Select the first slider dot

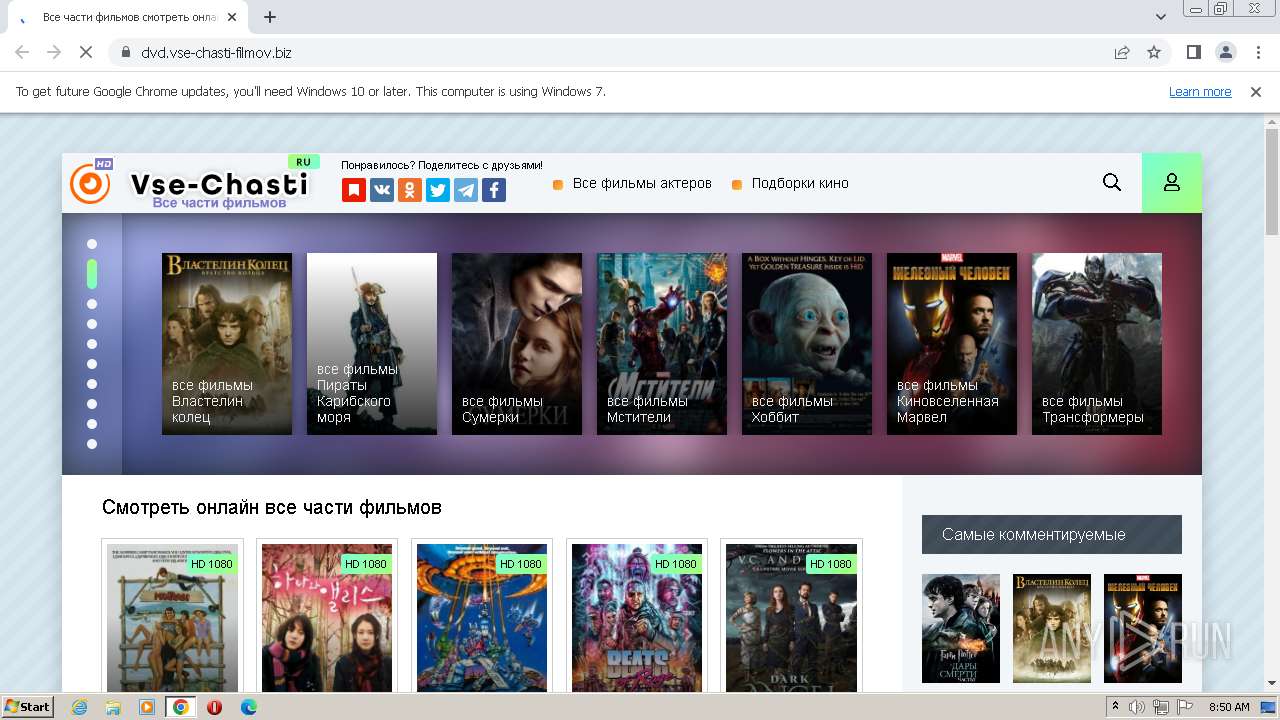pyautogui.click(x=92, y=244)
